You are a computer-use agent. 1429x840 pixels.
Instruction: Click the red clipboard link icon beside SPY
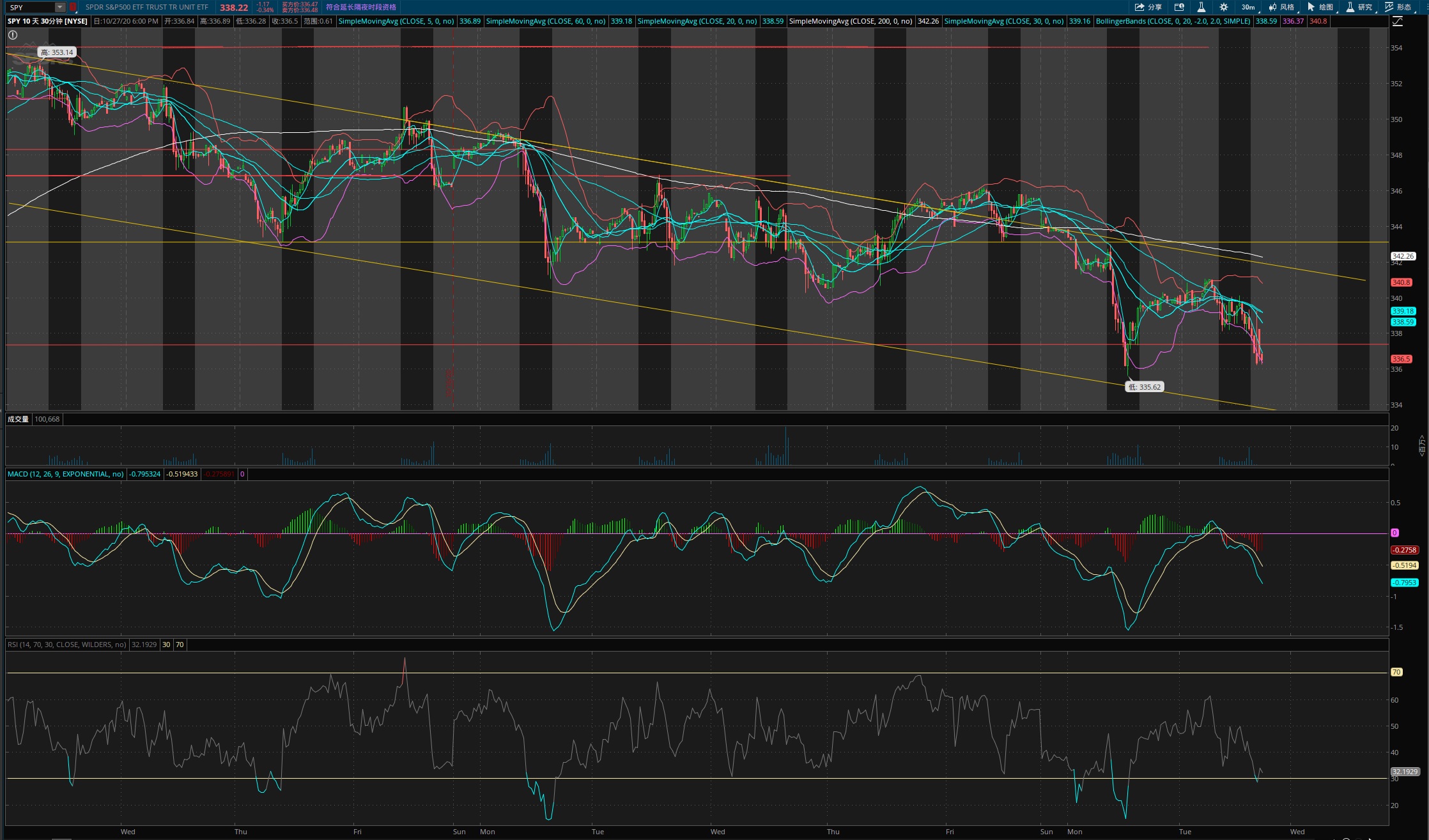[73, 7]
